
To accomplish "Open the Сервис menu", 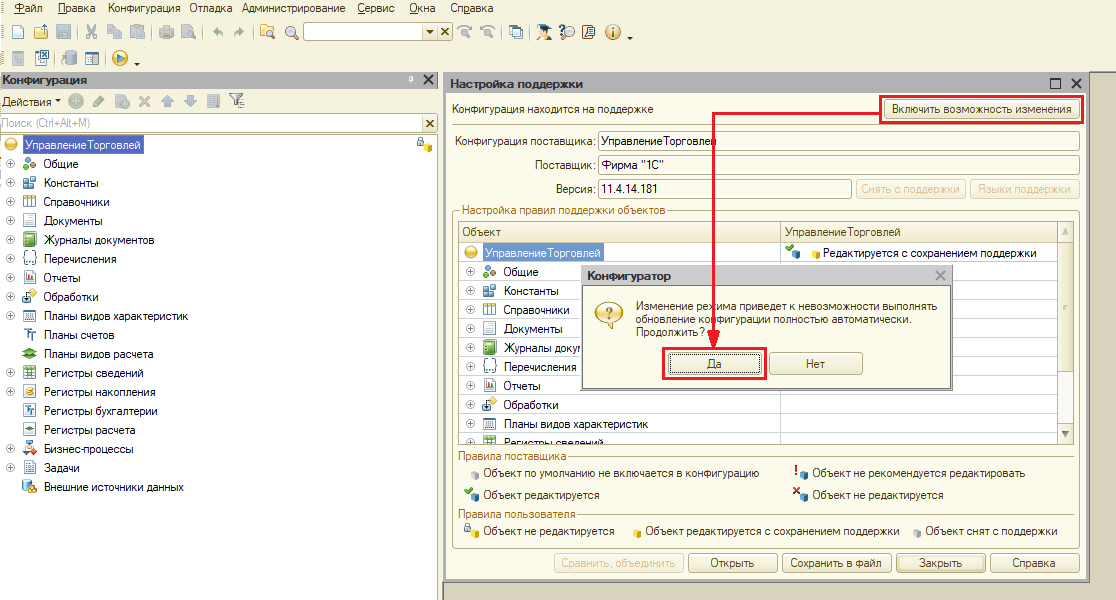I will point(376,8).
